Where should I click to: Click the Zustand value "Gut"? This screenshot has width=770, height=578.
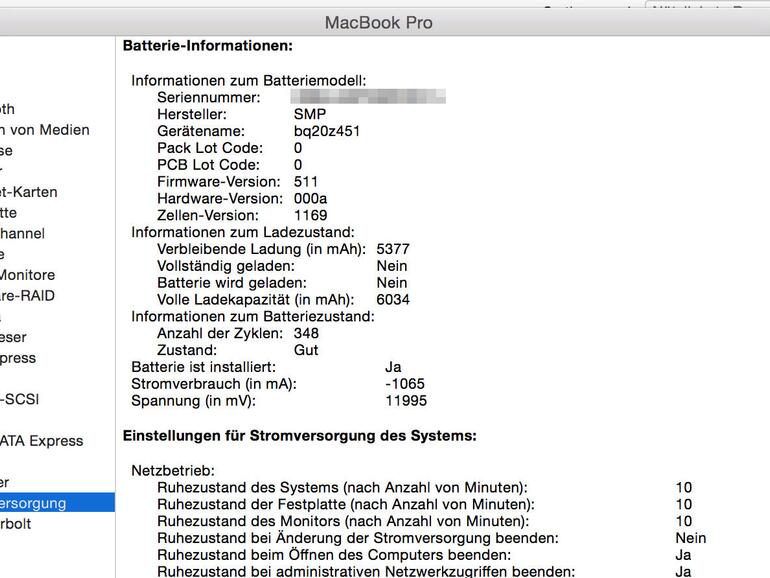tap(306, 350)
